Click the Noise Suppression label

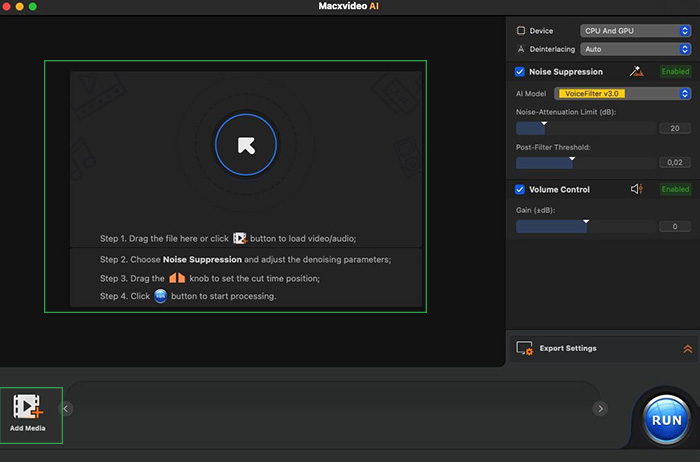[566, 72]
